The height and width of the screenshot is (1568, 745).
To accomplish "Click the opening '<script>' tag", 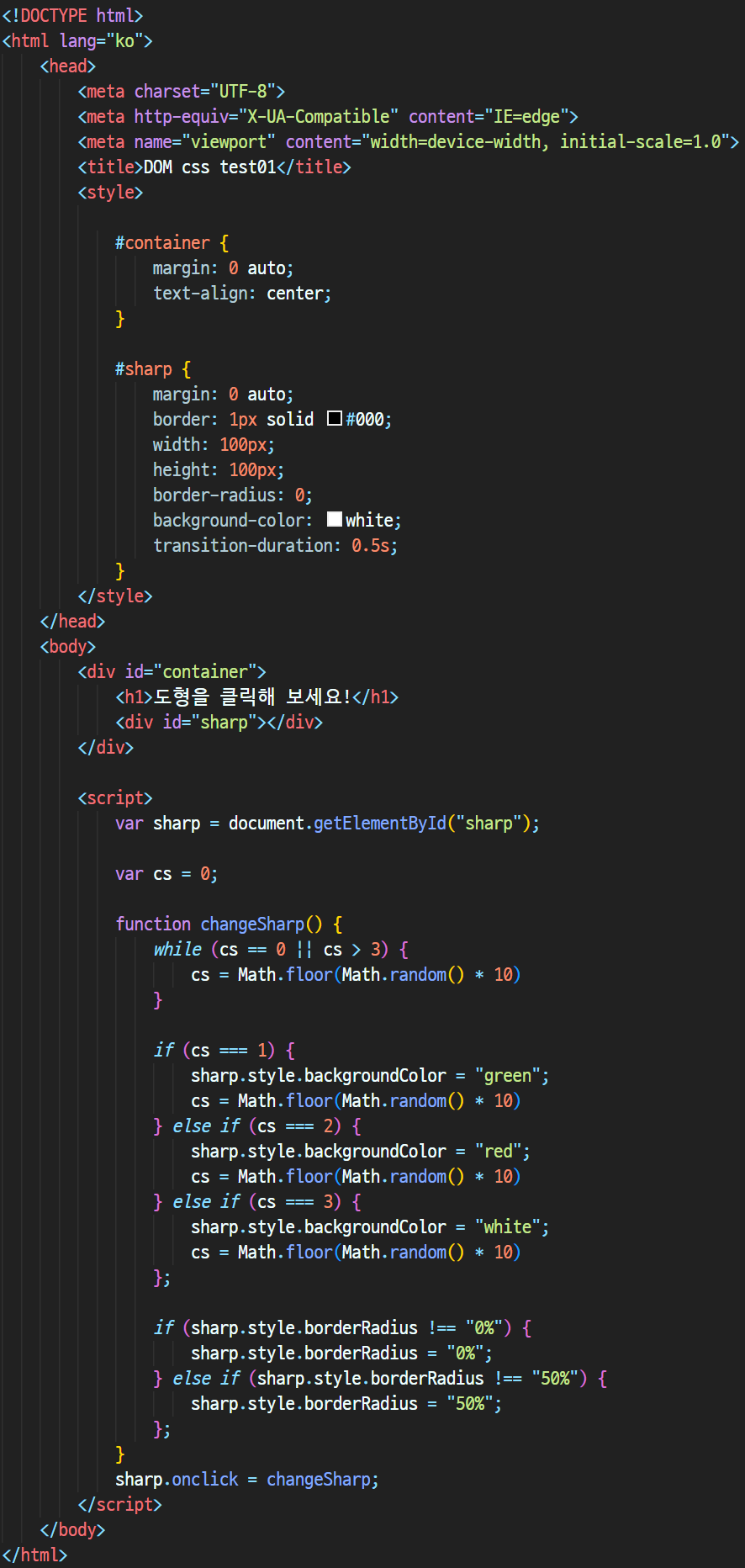I will coord(115,797).
